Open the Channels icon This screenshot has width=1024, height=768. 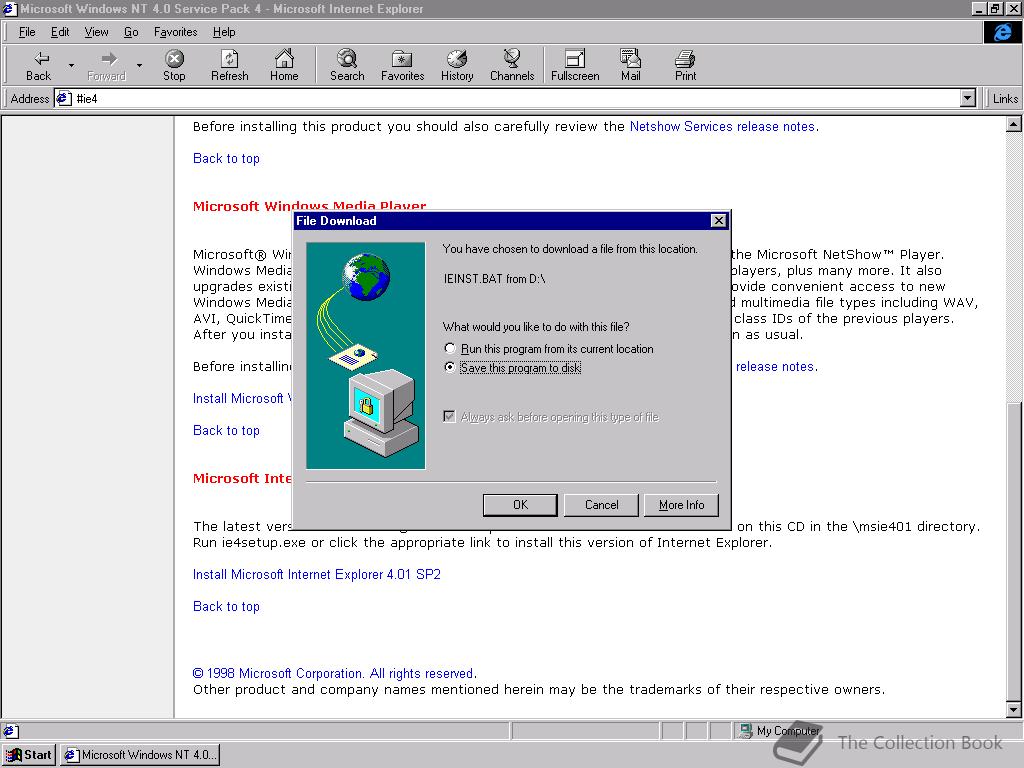click(x=512, y=64)
